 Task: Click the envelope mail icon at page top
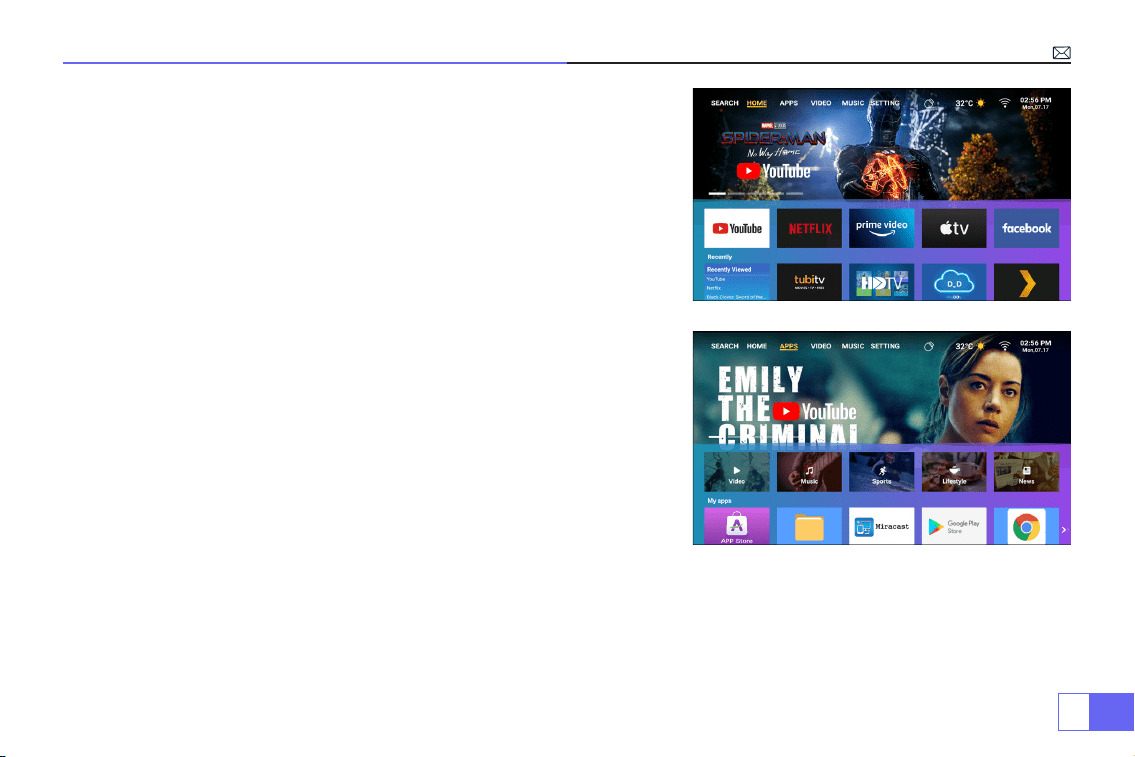click(1061, 53)
